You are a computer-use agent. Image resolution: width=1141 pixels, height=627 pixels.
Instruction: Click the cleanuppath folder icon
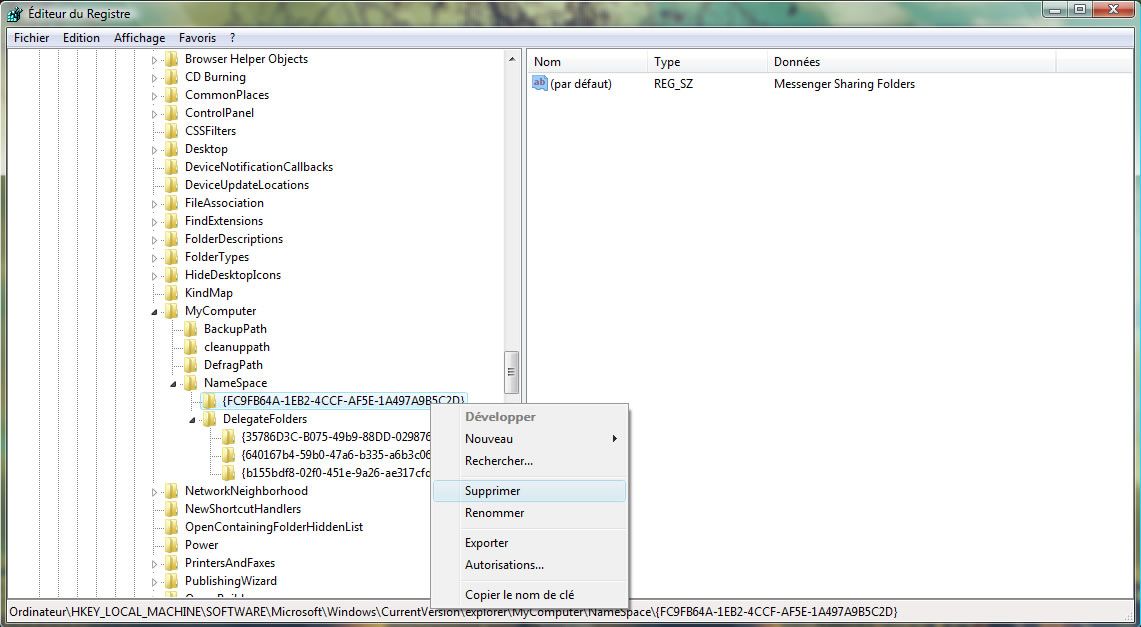point(191,347)
